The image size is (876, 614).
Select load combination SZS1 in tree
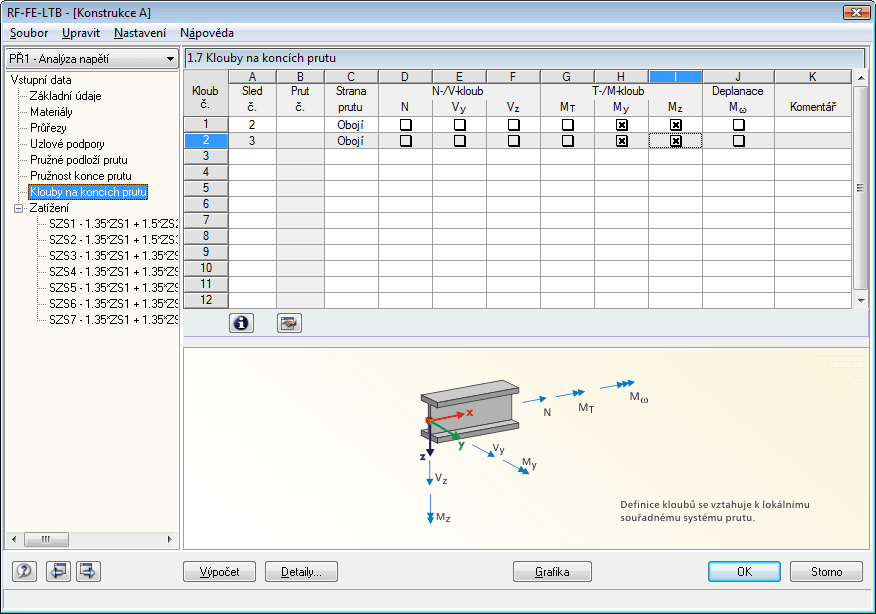(x=113, y=224)
